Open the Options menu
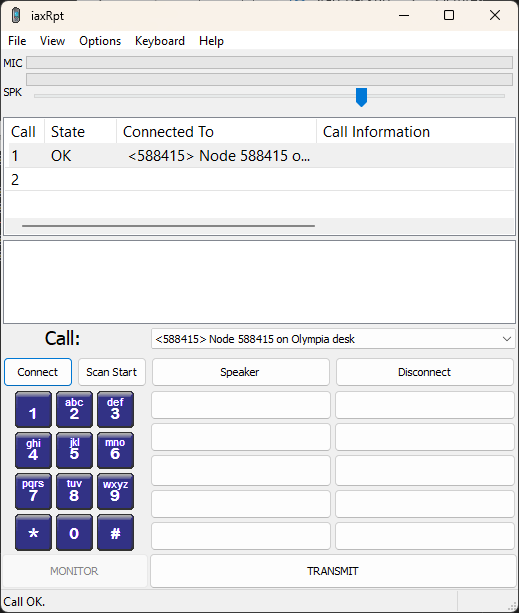Screen dimensions: 519x613 [100, 41]
